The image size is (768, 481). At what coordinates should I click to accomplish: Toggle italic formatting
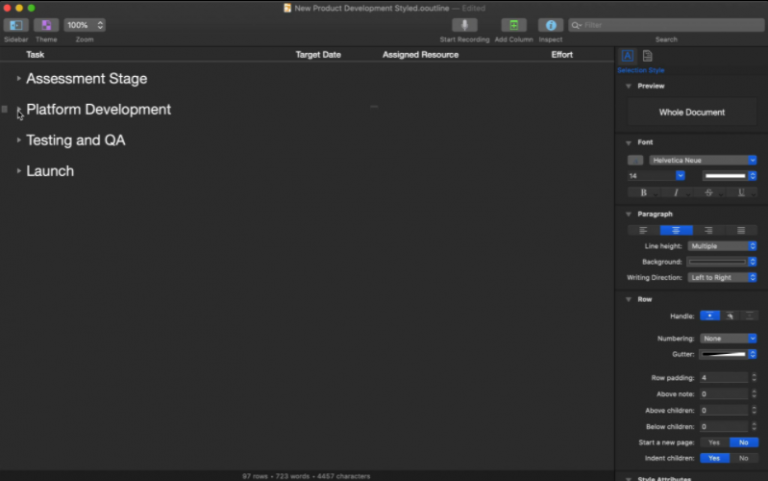[x=676, y=193]
